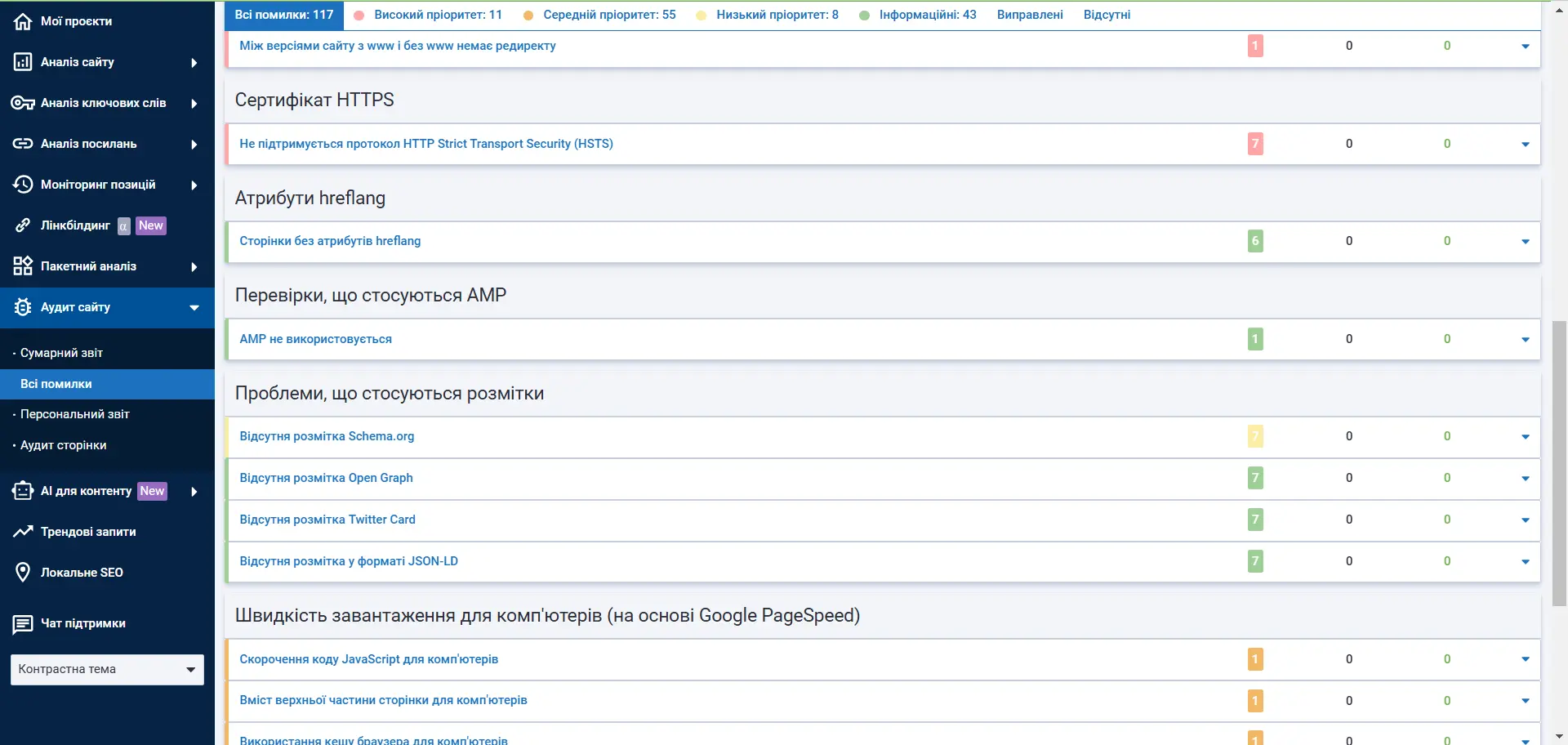The height and width of the screenshot is (745, 1568).
Task: Show Інформаційні: 43 issues
Action: [927, 15]
